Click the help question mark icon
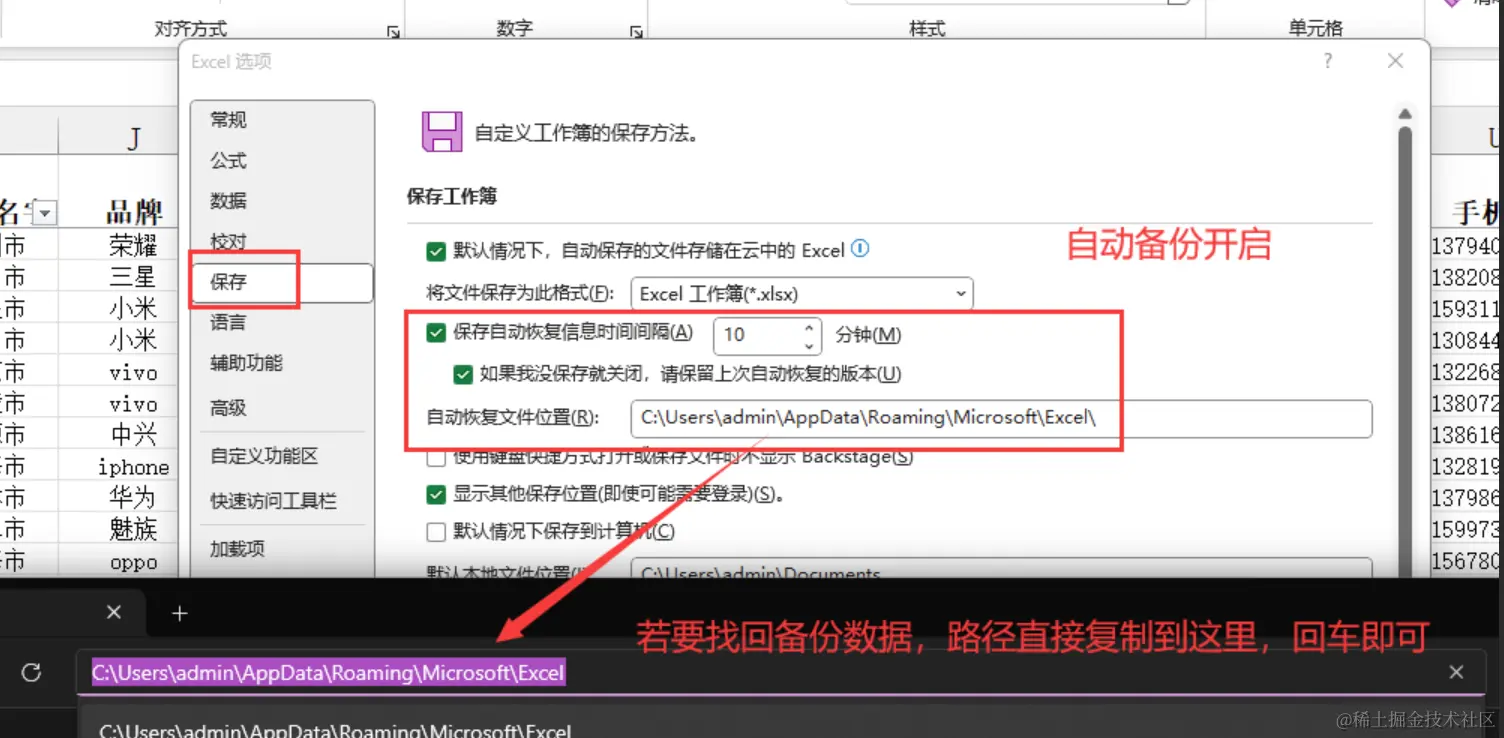The width and height of the screenshot is (1504, 738). coord(1327,62)
